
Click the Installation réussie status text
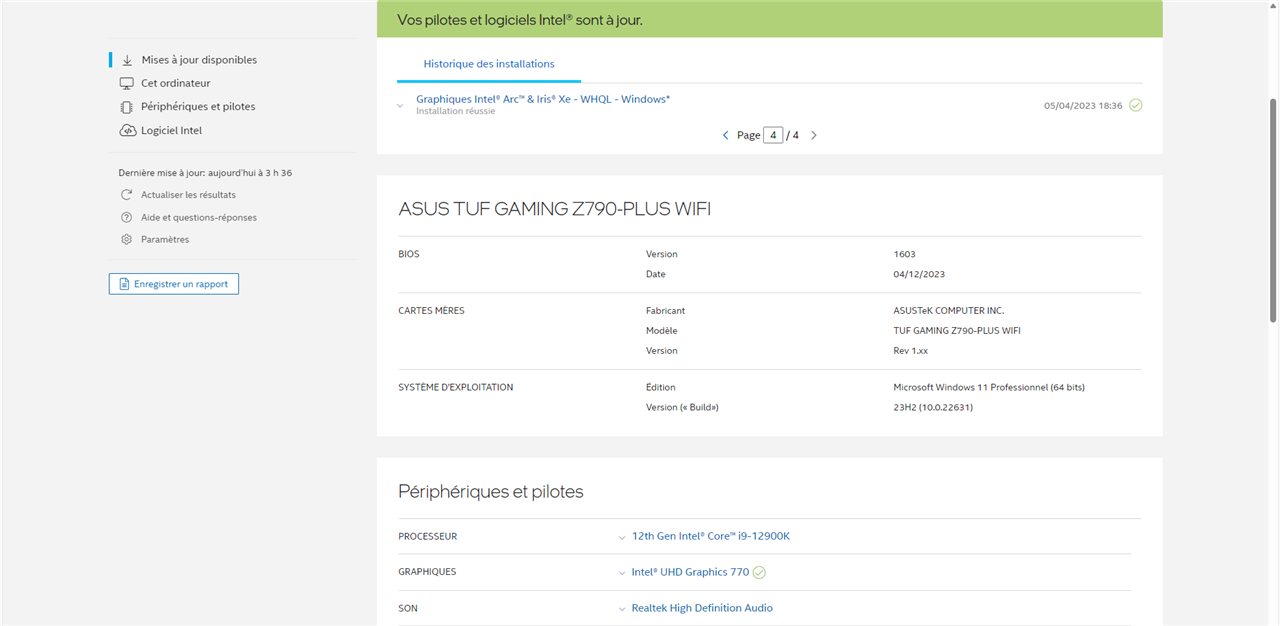pyautogui.click(x=455, y=111)
